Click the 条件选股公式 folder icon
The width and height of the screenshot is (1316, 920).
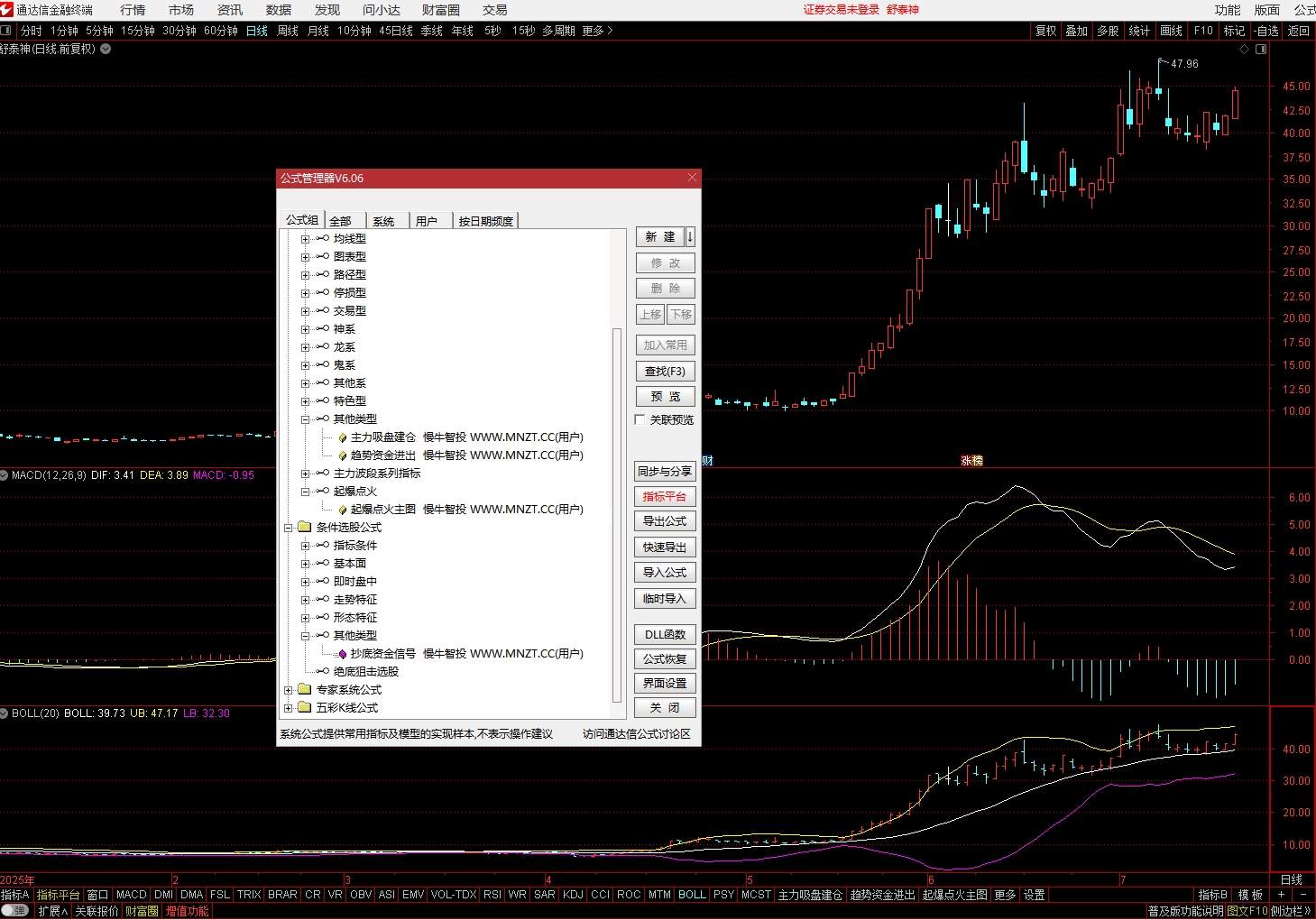304,527
